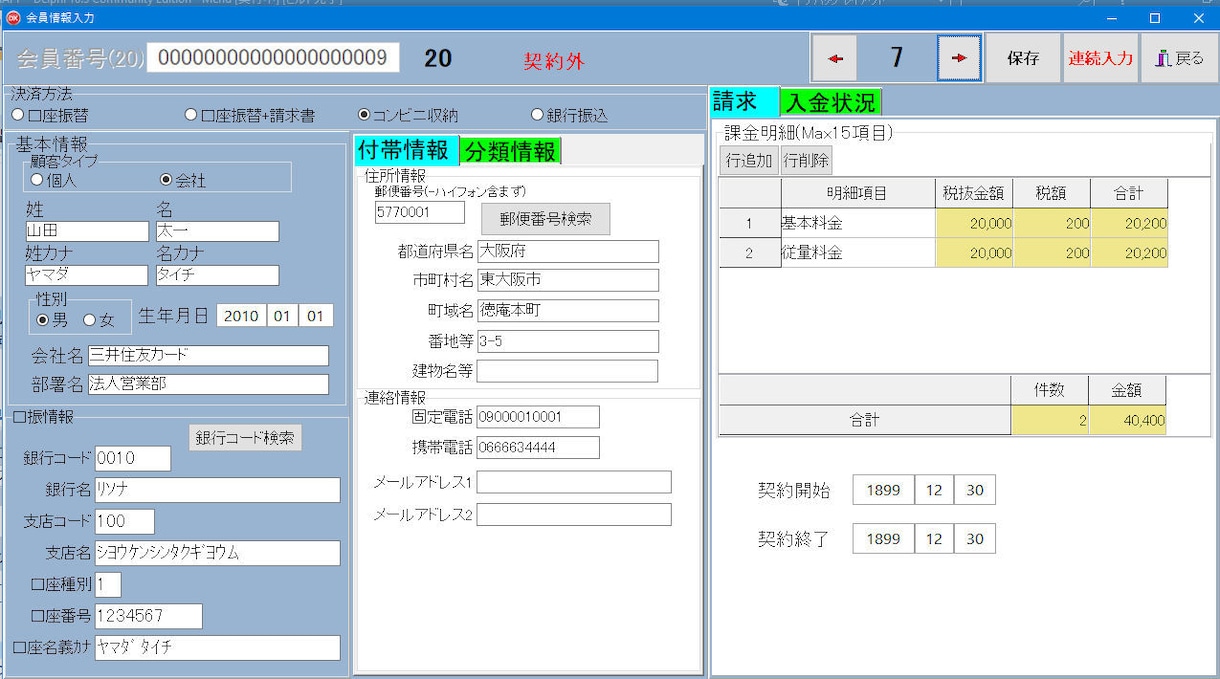Select 女 gender option

click(x=98, y=319)
